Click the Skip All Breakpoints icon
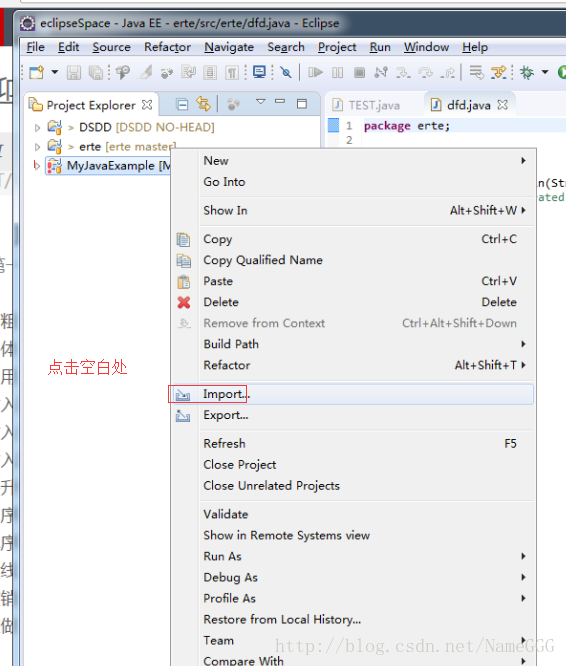The height and width of the screenshot is (666, 566). 286,73
